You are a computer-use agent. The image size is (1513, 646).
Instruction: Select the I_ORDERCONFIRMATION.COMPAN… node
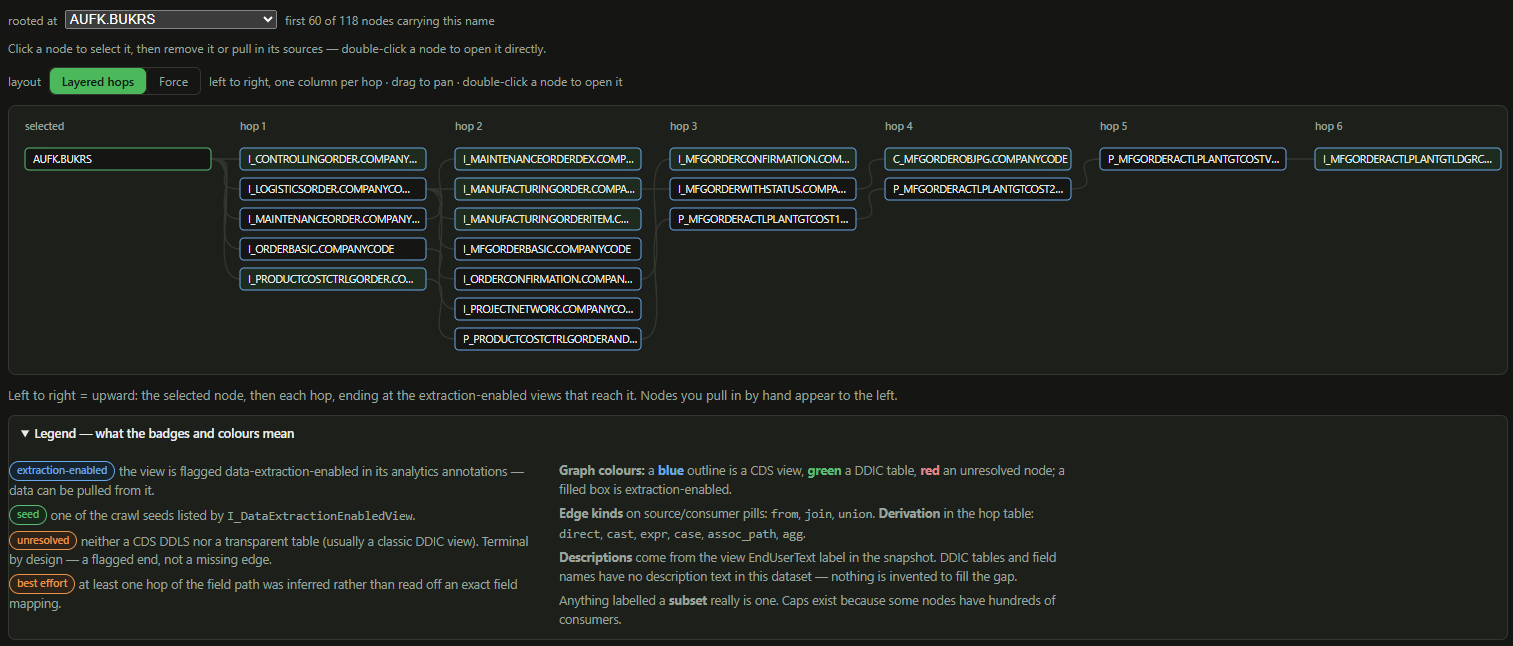(548, 279)
